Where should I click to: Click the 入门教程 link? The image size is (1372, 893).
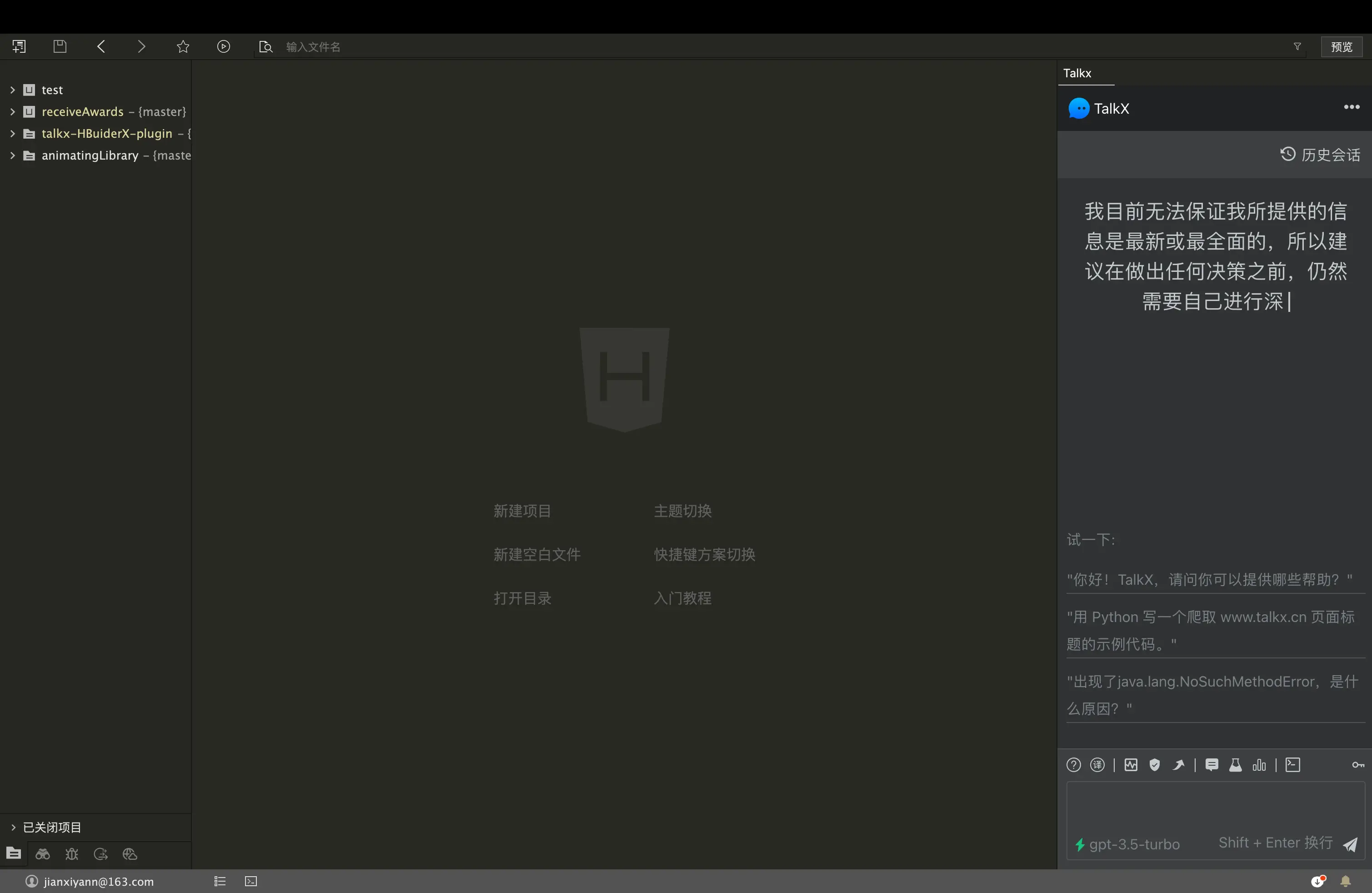[682, 598]
